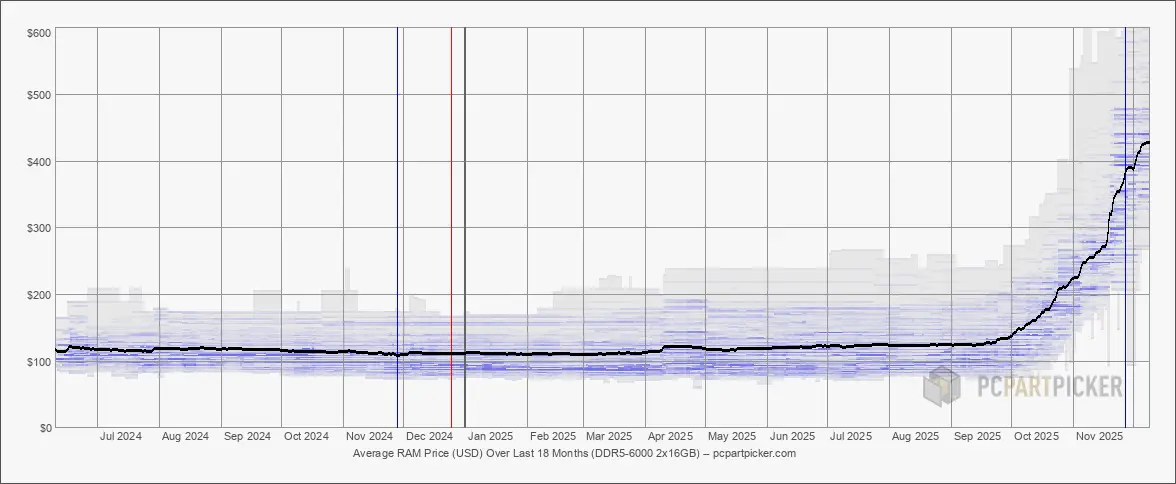This screenshot has width=1176, height=484.
Task: Open the pcpartpicker.com text in caption
Action: (x=755, y=454)
